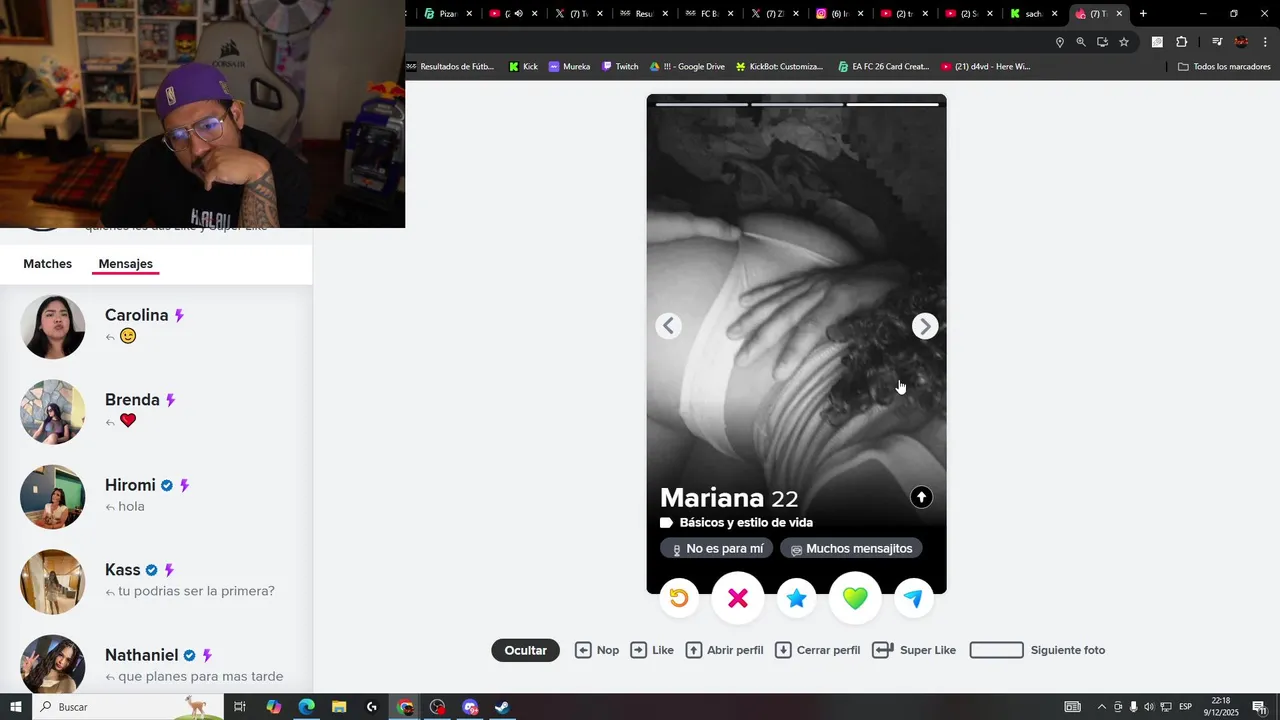
Task: Select the second photo progress segment
Action: [x=797, y=104]
